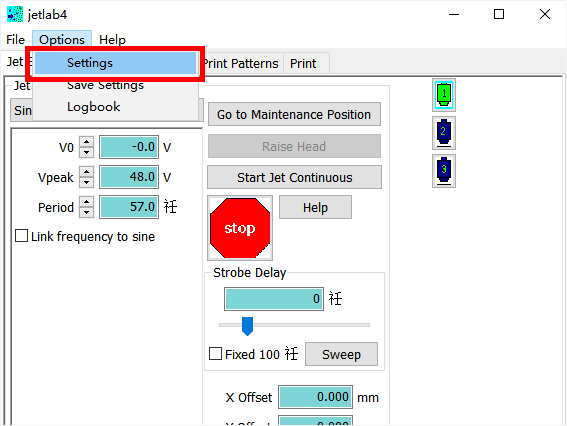Click the Strobe Delay slider handle
The height and width of the screenshot is (426, 567).
pos(247,326)
